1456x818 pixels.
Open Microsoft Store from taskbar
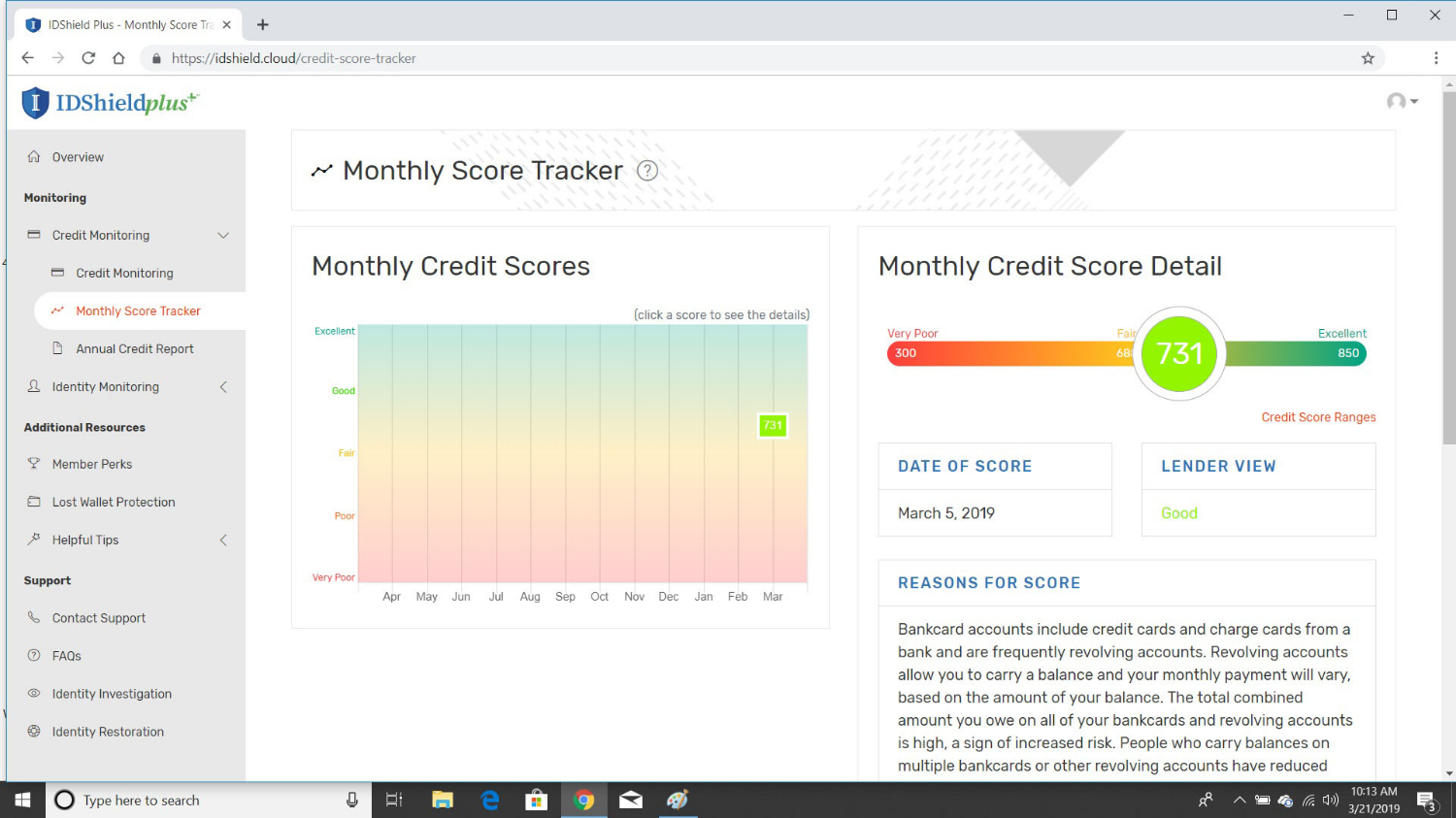point(536,801)
